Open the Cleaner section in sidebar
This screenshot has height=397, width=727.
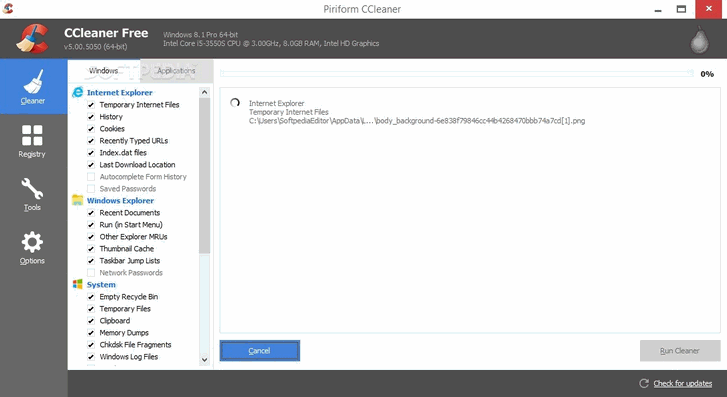(x=33, y=86)
